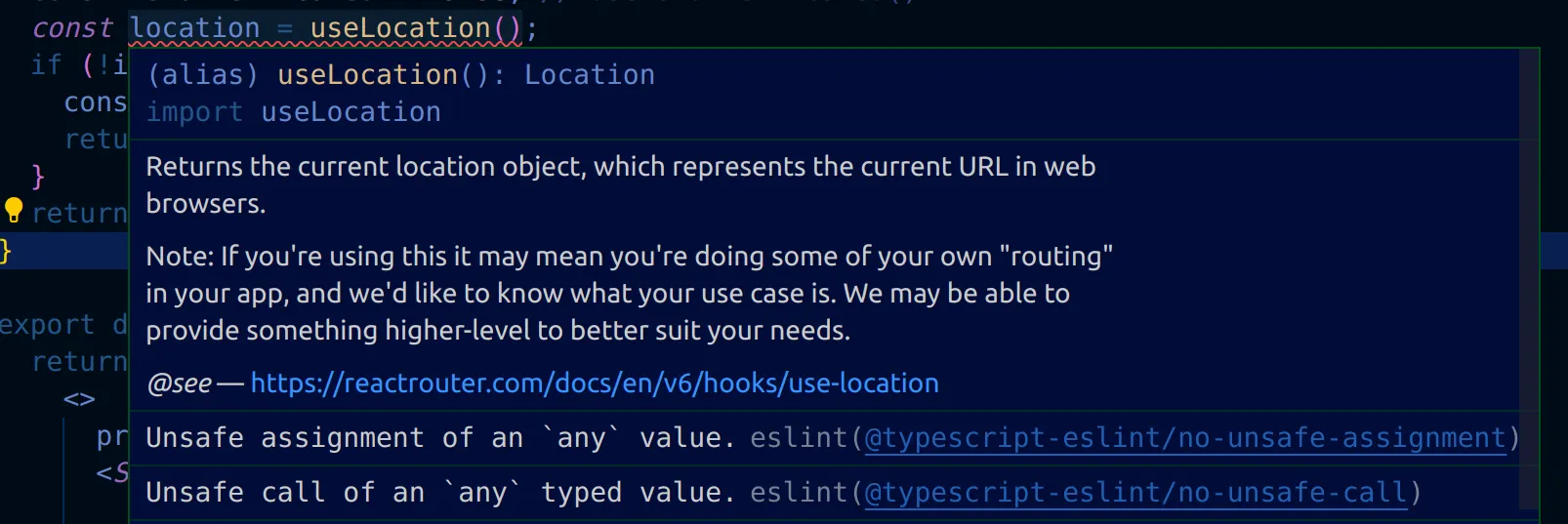Click the 'if' keyword in the editor
Screen dimensions: 1568x524
coord(46,65)
